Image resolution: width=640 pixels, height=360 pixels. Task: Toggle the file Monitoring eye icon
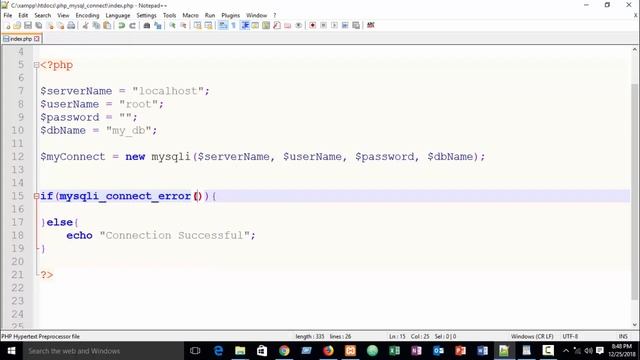click(299, 26)
